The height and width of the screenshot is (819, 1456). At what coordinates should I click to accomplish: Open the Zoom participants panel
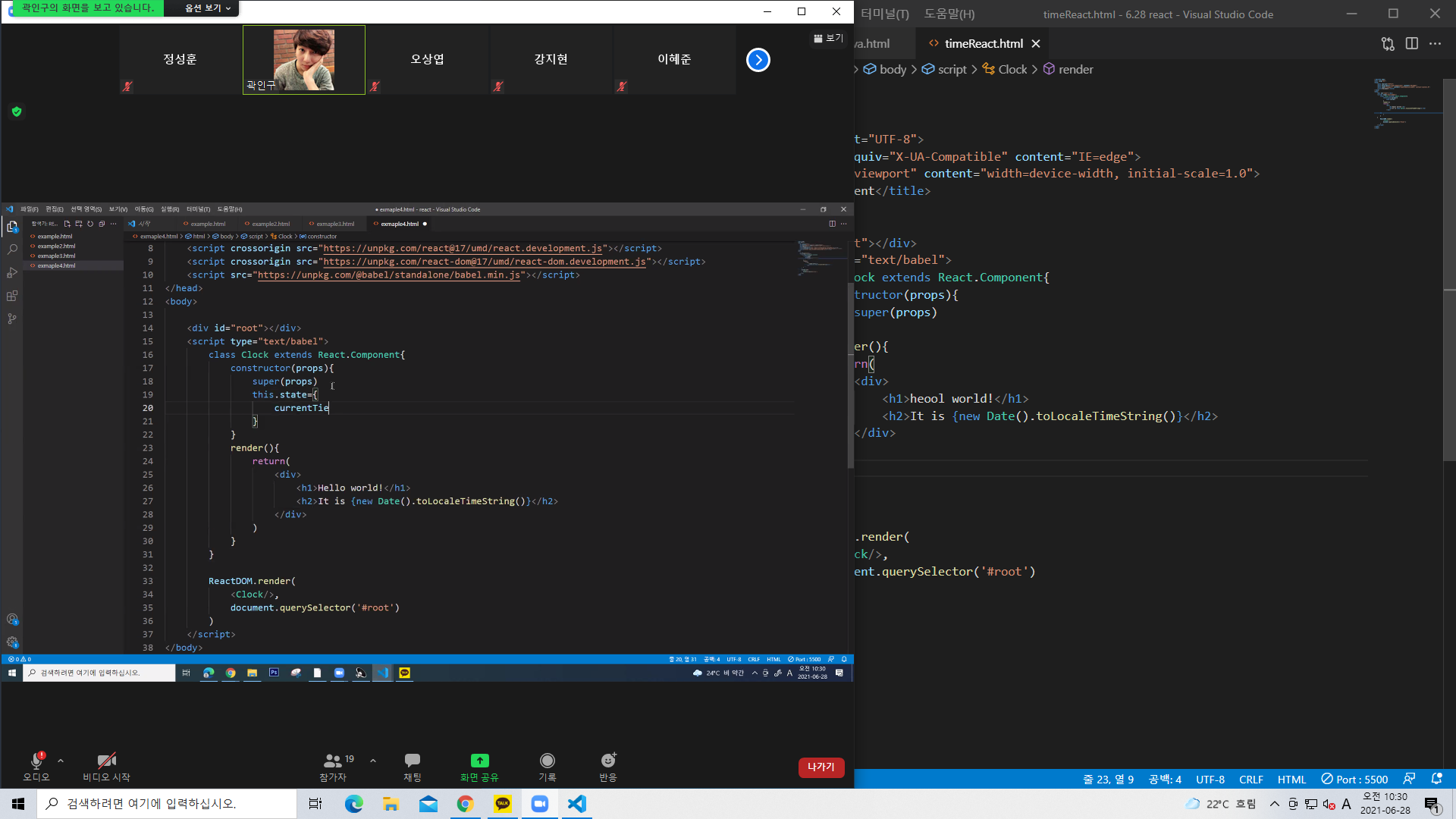click(333, 760)
